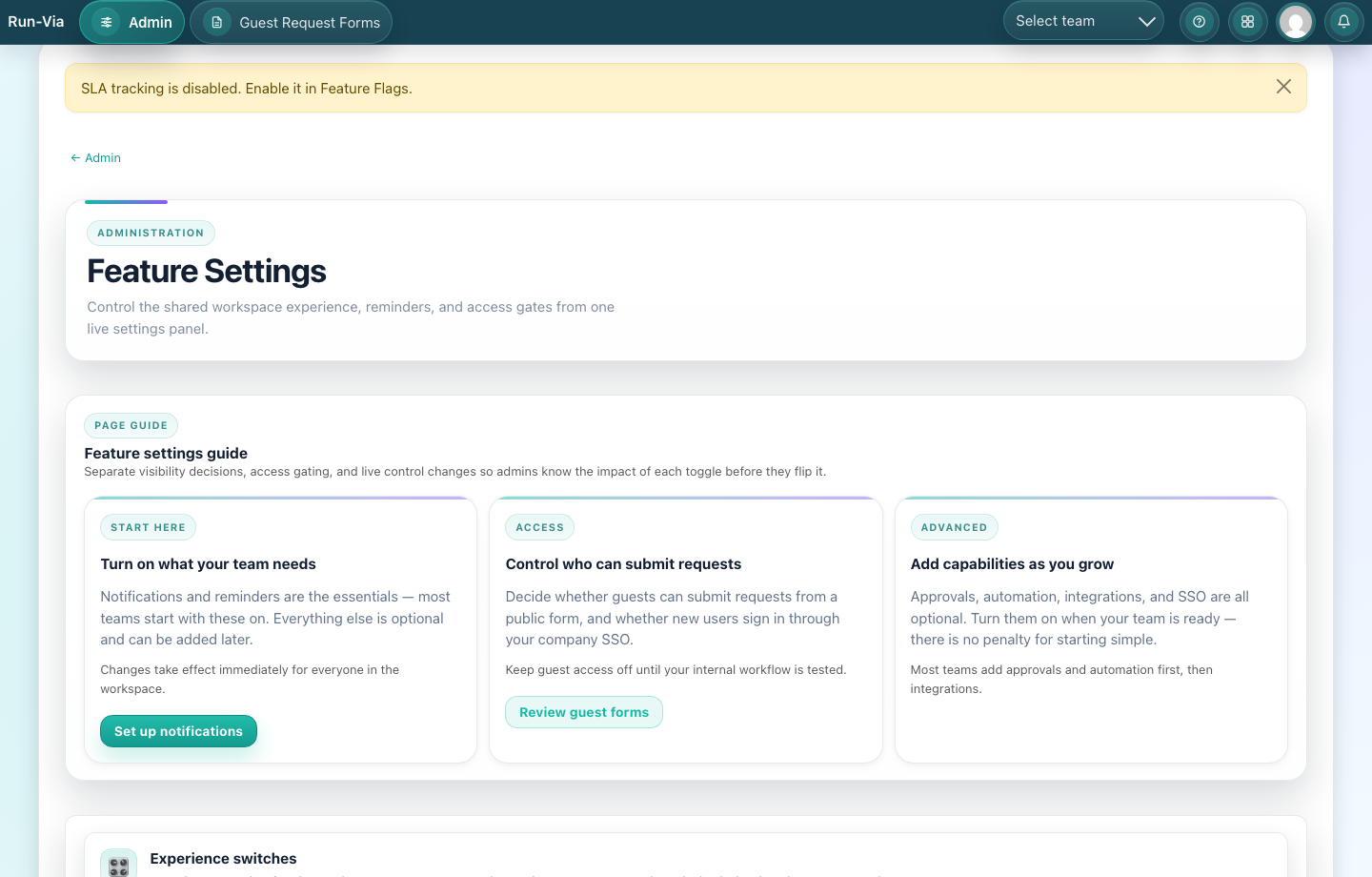Click the Feature Settings heading

pos(207,272)
